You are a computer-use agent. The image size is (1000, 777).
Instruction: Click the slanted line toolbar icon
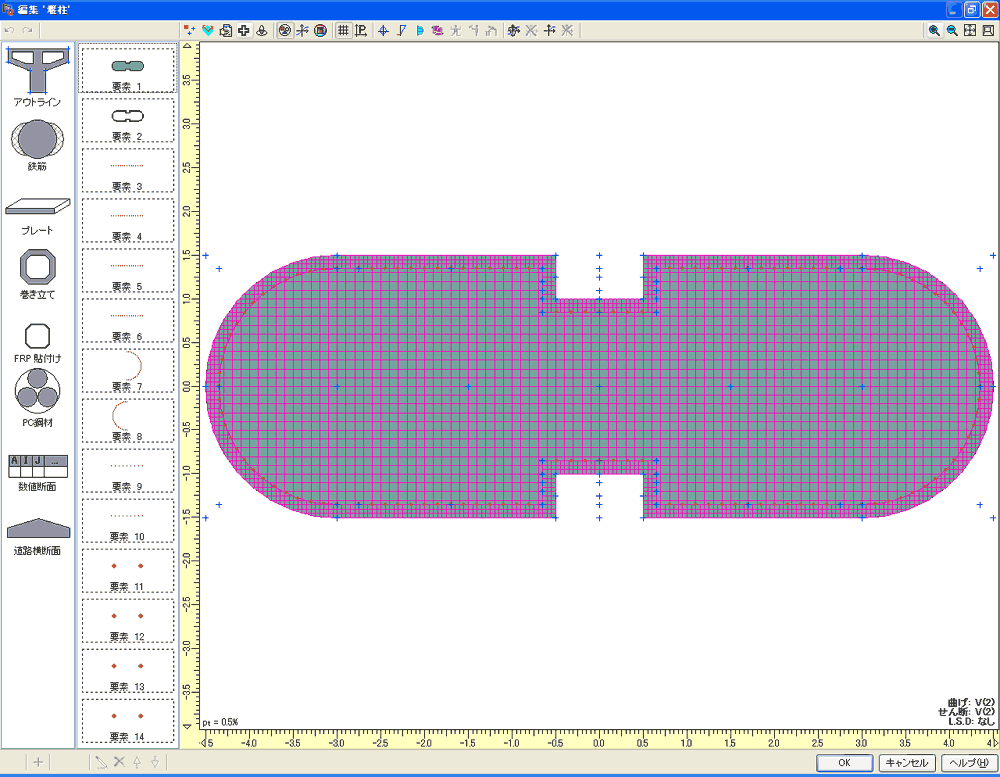pyautogui.click(x=401, y=30)
